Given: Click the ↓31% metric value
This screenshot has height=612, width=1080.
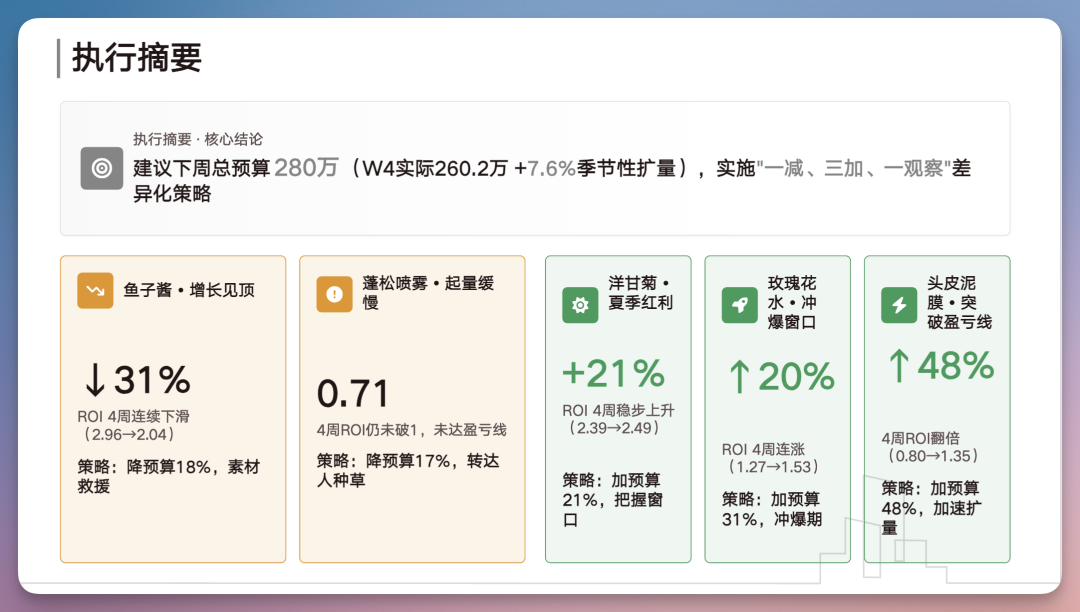Looking at the screenshot, I should (x=136, y=379).
